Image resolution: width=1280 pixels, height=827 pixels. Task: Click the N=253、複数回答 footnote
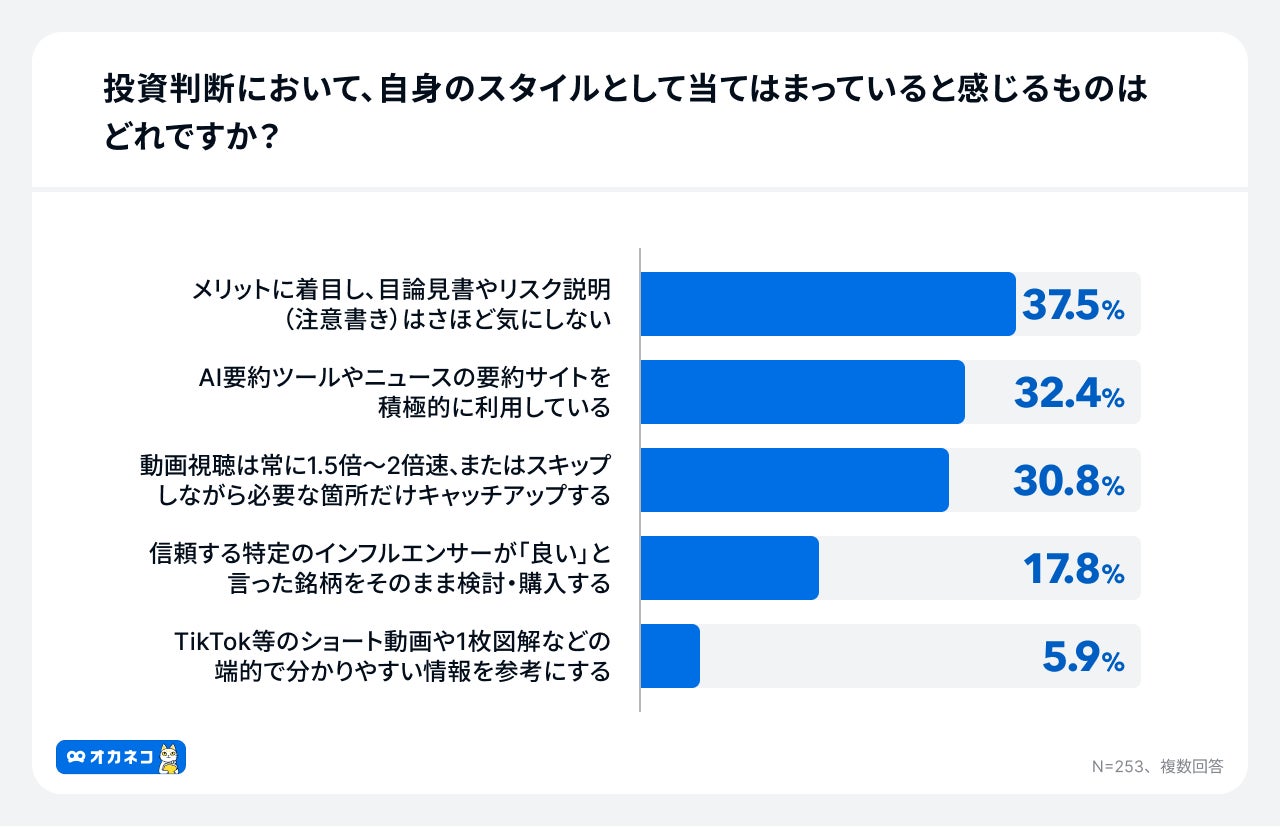coord(1157,766)
